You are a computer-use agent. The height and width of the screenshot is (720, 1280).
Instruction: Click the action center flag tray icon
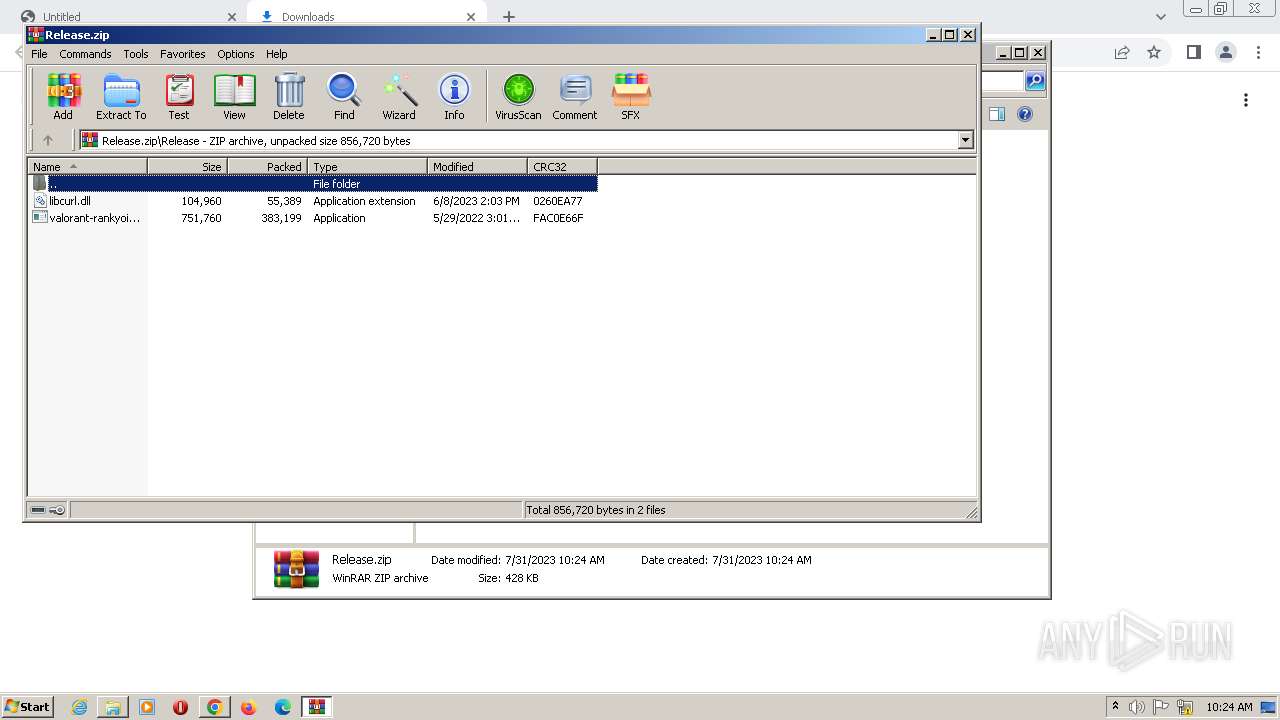pyautogui.click(x=1161, y=707)
